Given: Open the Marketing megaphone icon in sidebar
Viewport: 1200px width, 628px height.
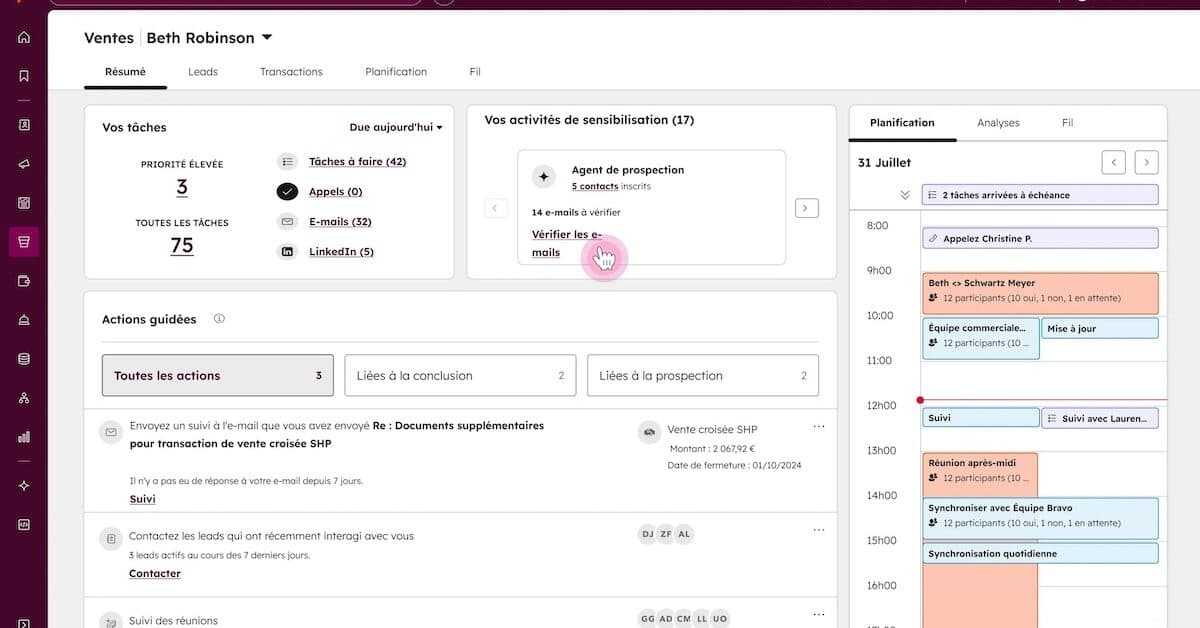Looking at the screenshot, I should (x=24, y=164).
